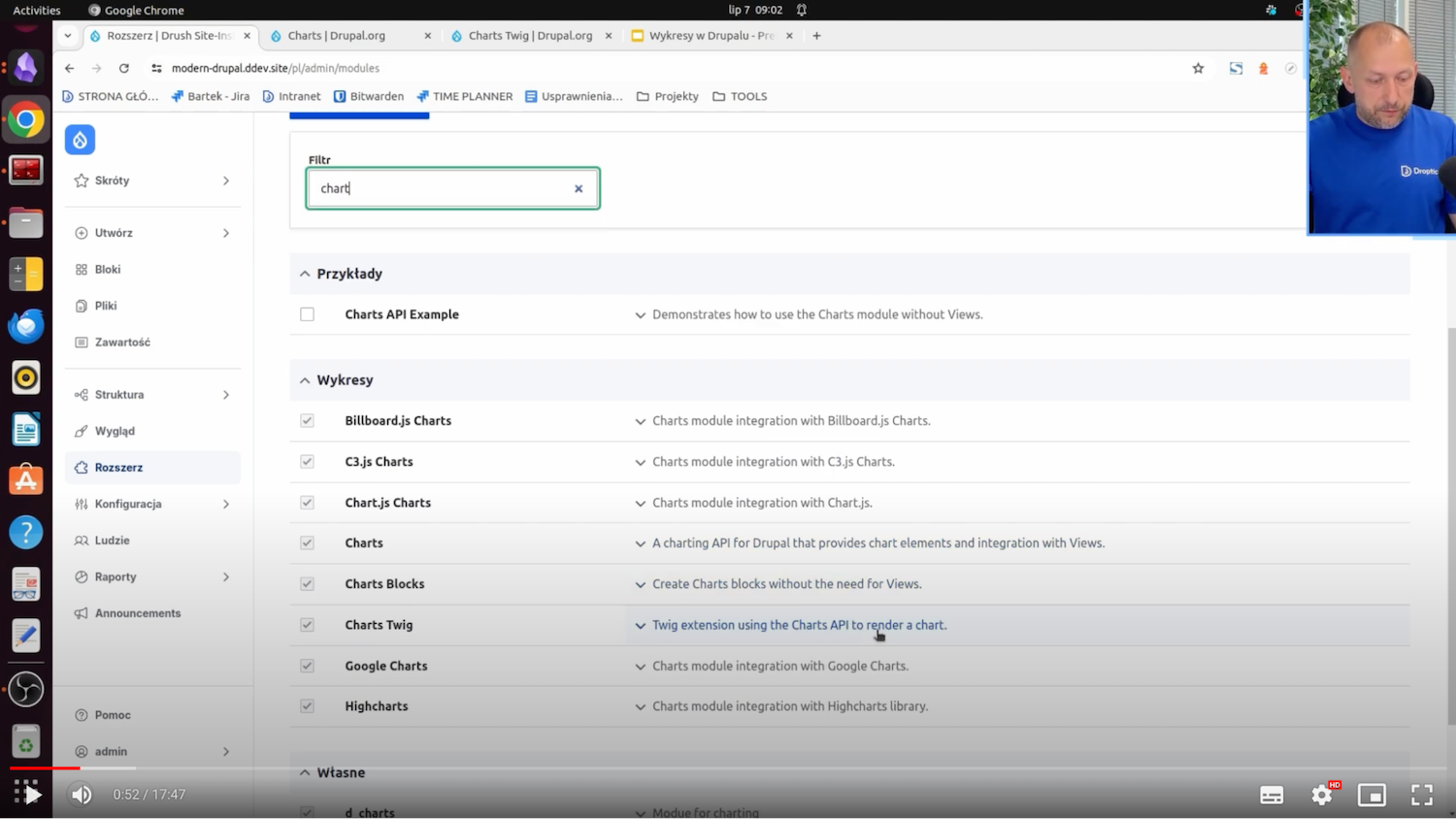Clear the Filtr field with X icon
1456x819 pixels.
tap(579, 188)
